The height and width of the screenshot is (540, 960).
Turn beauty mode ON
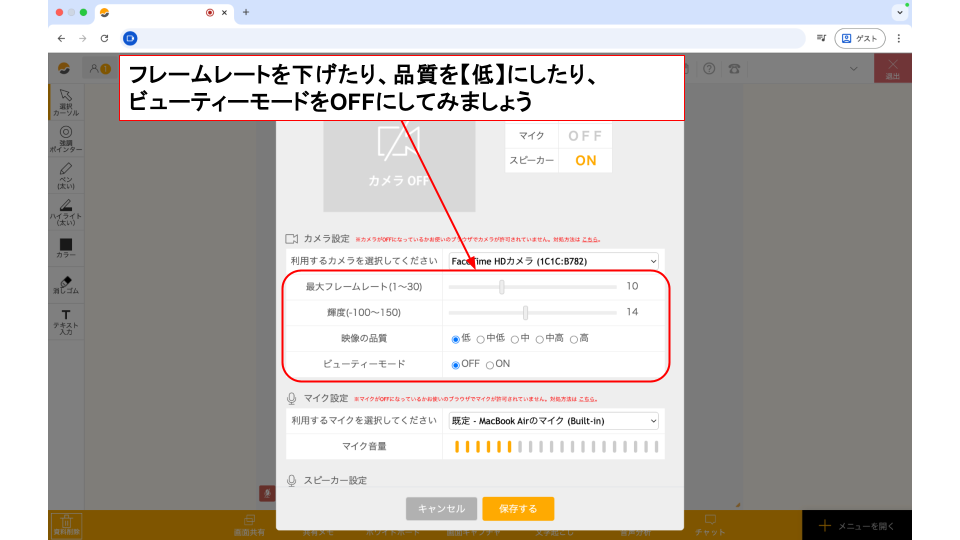click(490, 365)
